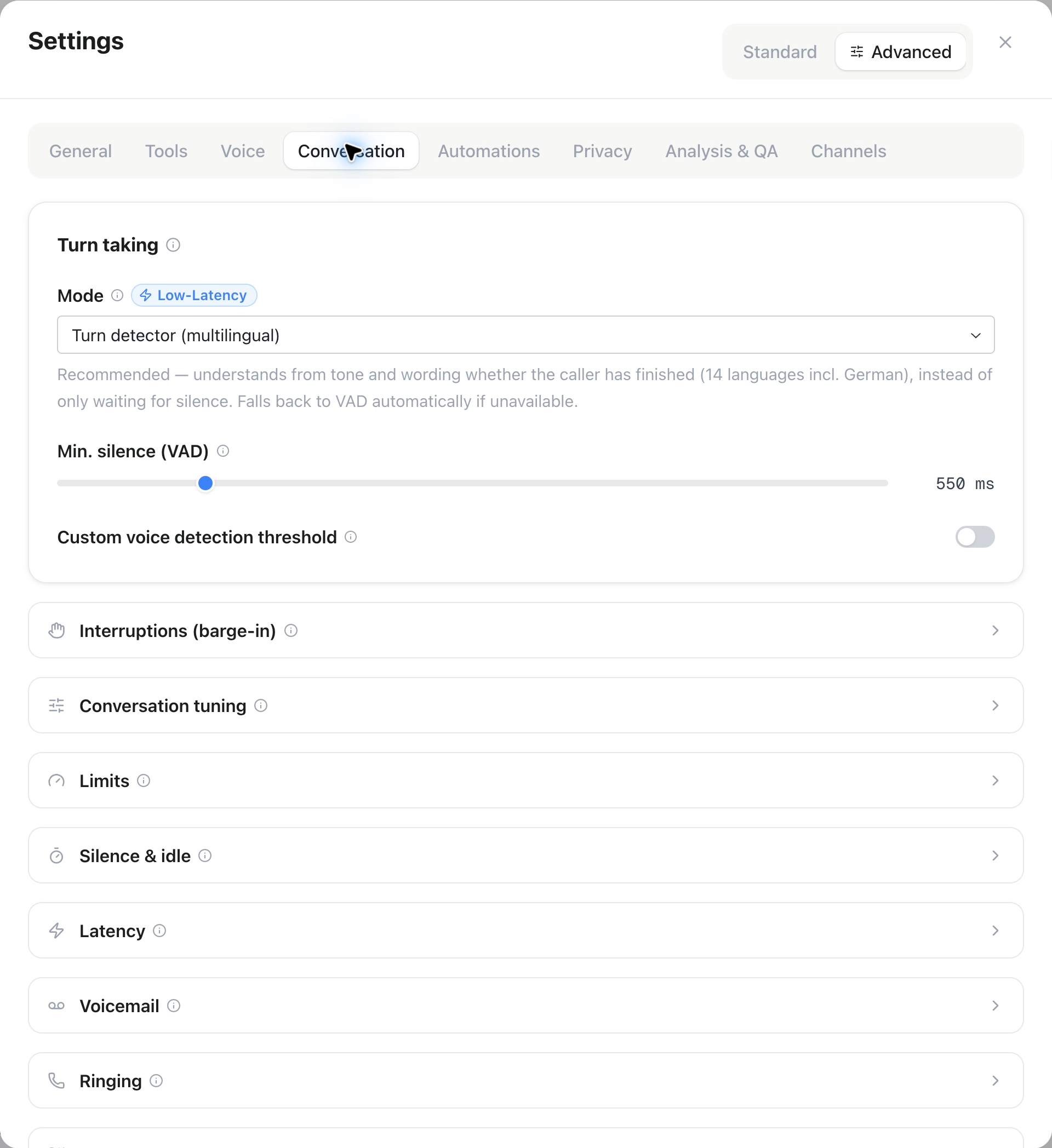Click the 550 ms silence value
The image size is (1052, 1148).
(965, 484)
